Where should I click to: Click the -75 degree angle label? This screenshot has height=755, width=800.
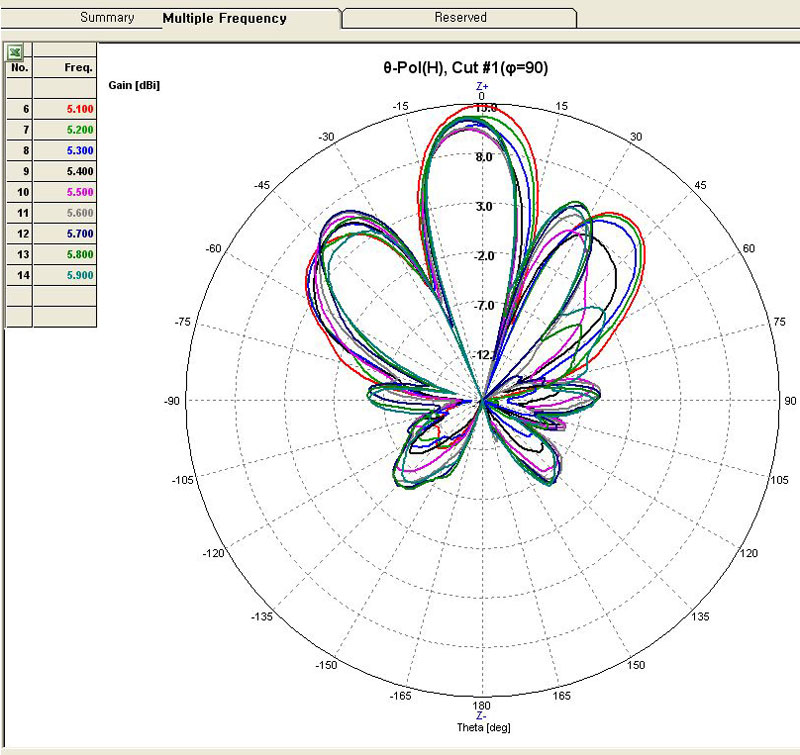click(182, 322)
